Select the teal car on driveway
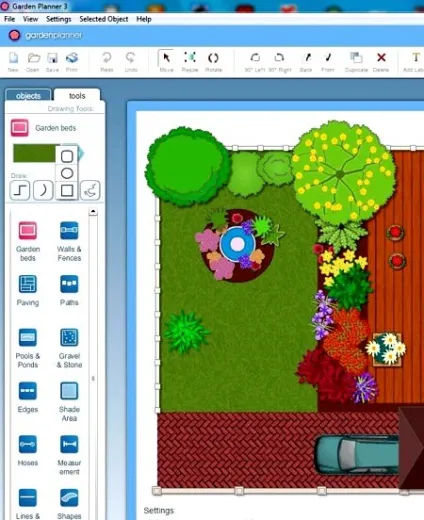The height and width of the screenshot is (520, 424). coord(357,455)
